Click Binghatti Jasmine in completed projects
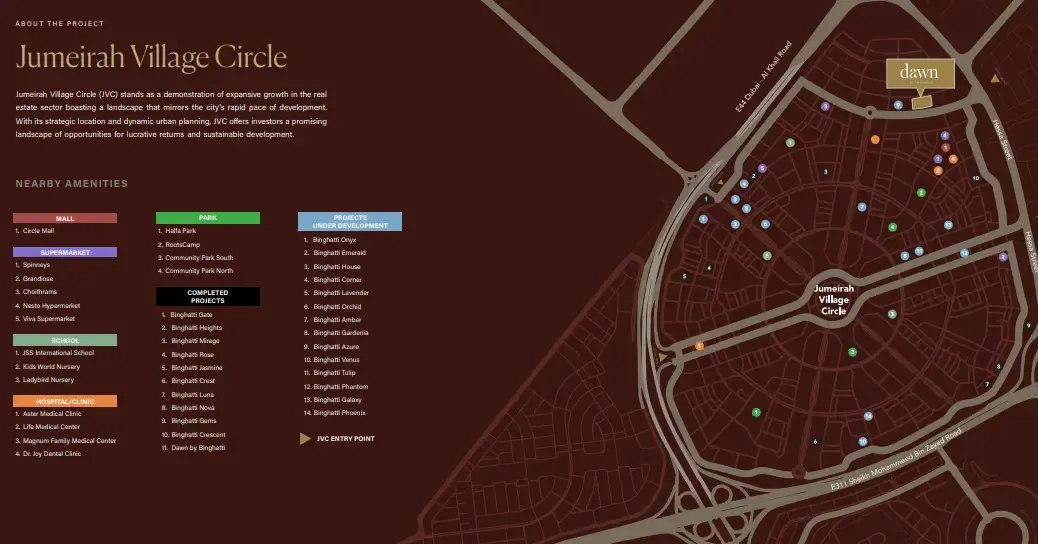1038x544 pixels. 192,368
